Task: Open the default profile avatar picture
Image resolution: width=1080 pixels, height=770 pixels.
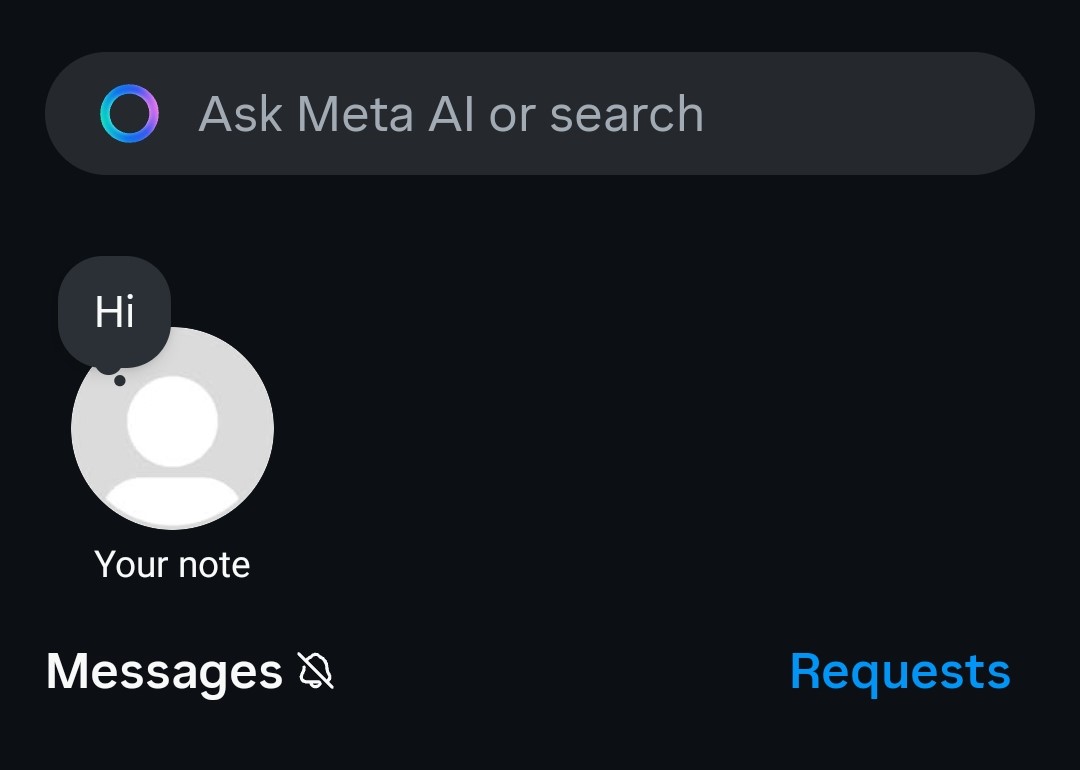Action: click(x=172, y=428)
